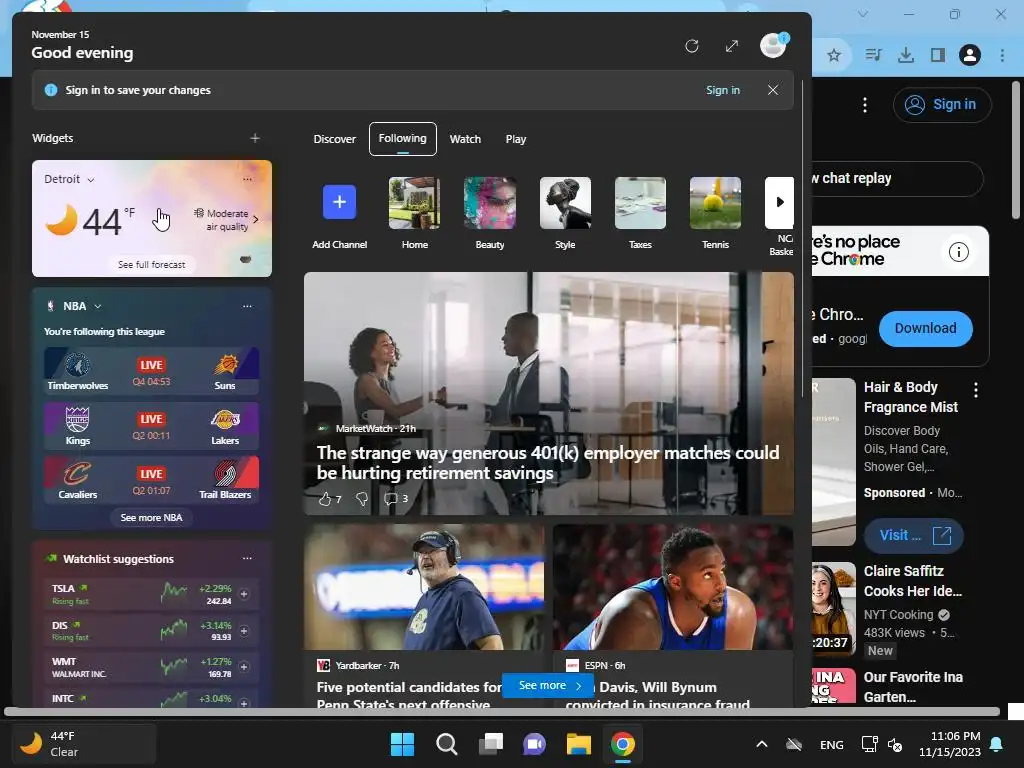Show hidden system tray icons

(761, 744)
